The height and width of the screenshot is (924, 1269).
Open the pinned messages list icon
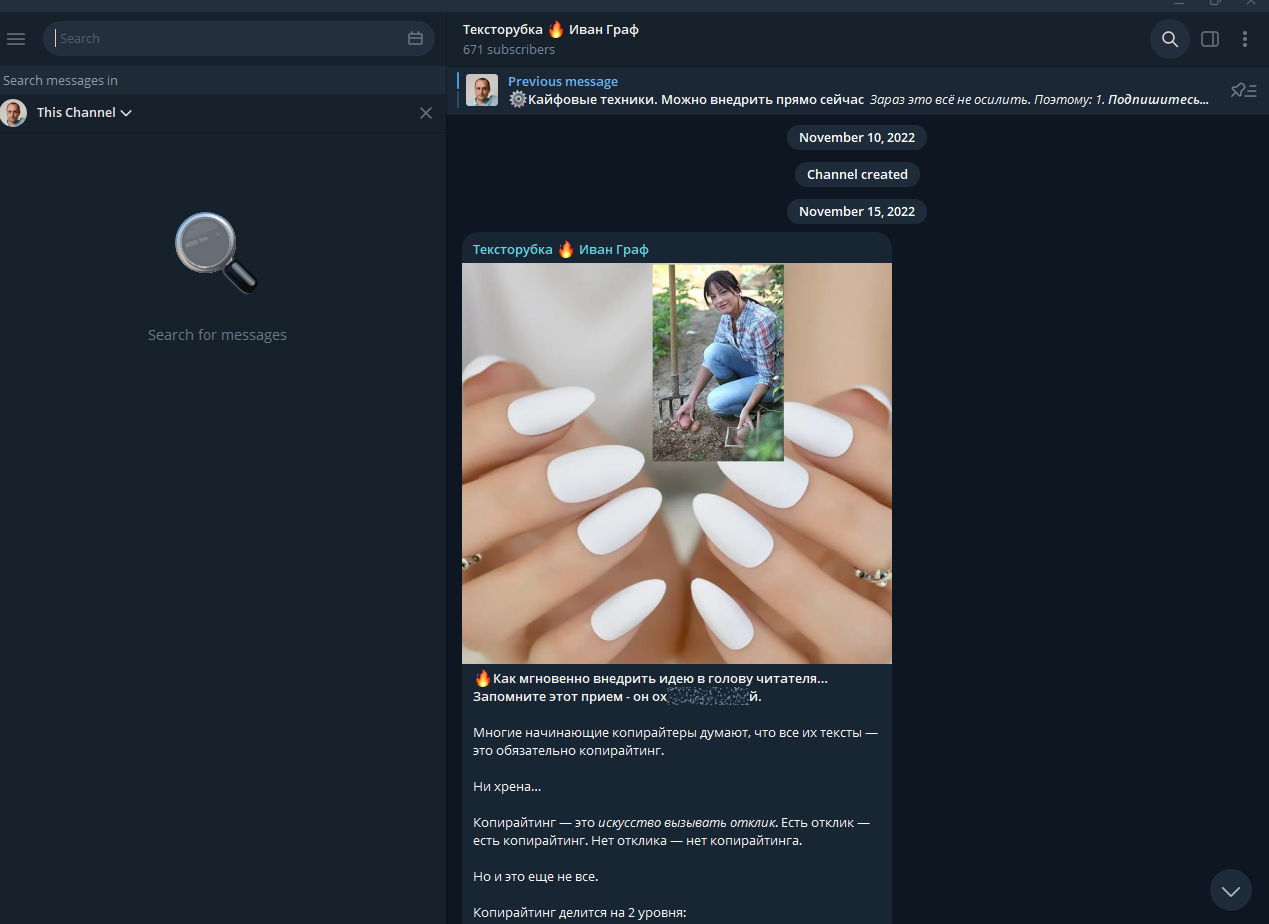tap(1243, 91)
